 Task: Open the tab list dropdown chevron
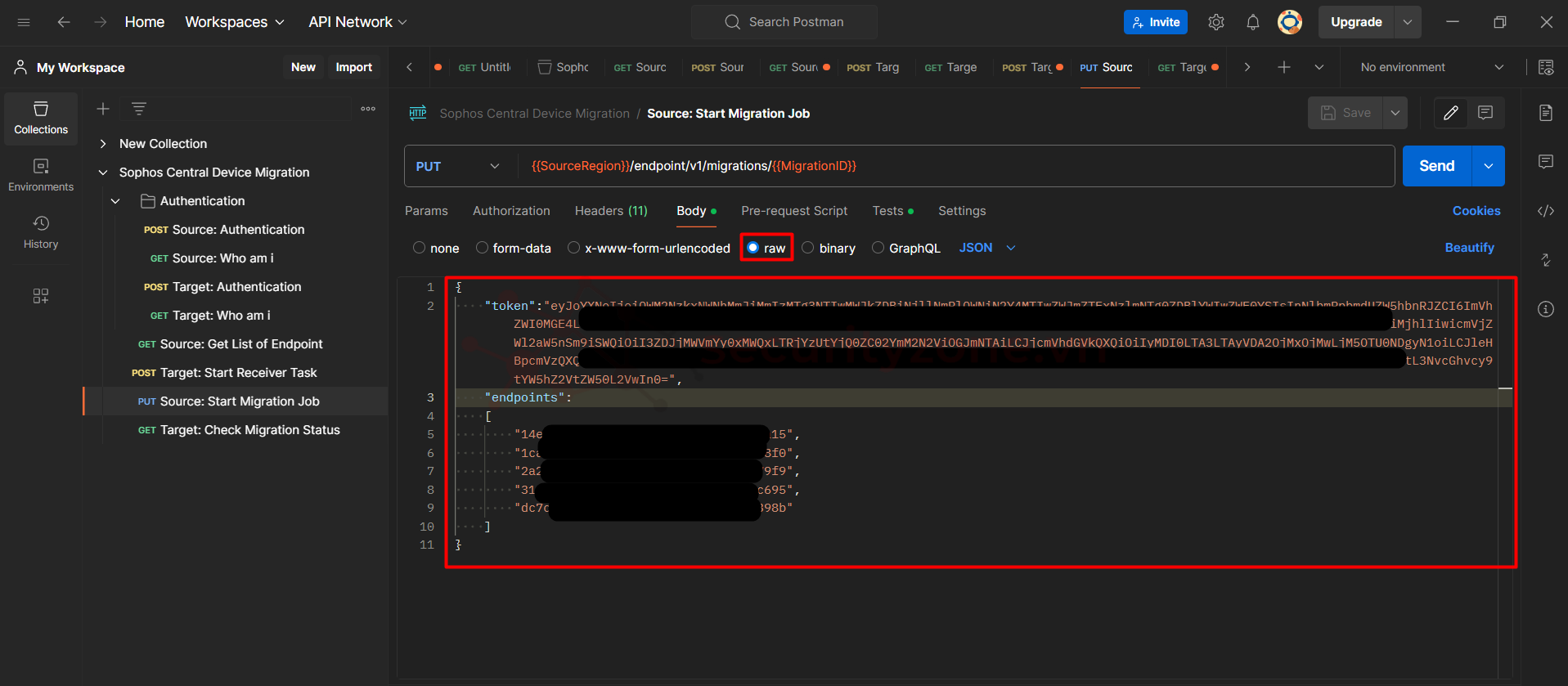(1319, 67)
